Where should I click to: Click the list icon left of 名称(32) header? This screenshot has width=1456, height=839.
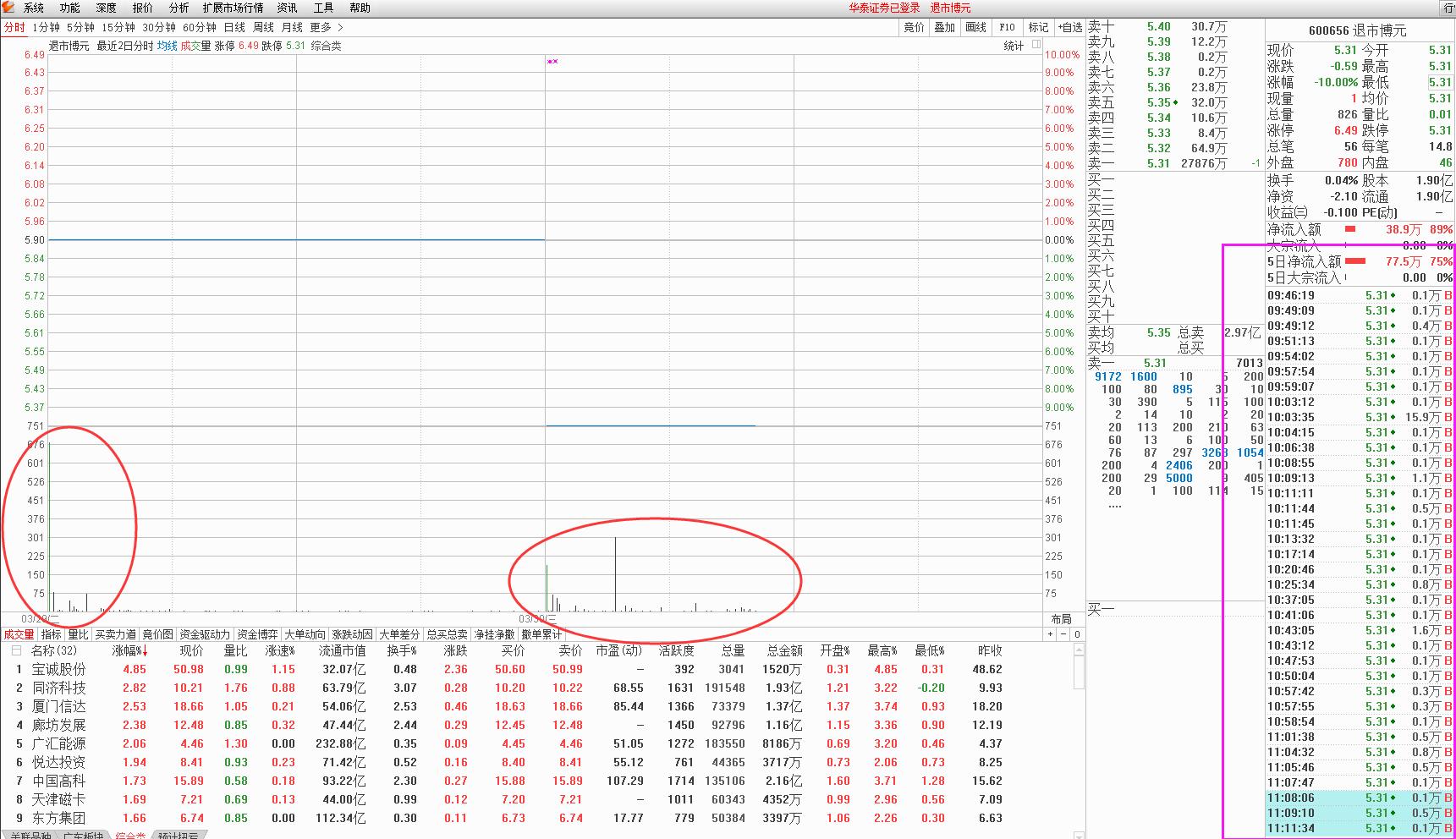16,650
